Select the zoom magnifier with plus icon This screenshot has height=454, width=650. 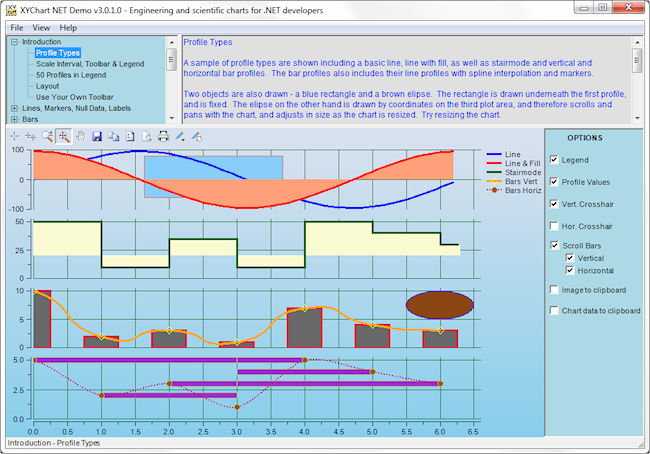pos(47,136)
